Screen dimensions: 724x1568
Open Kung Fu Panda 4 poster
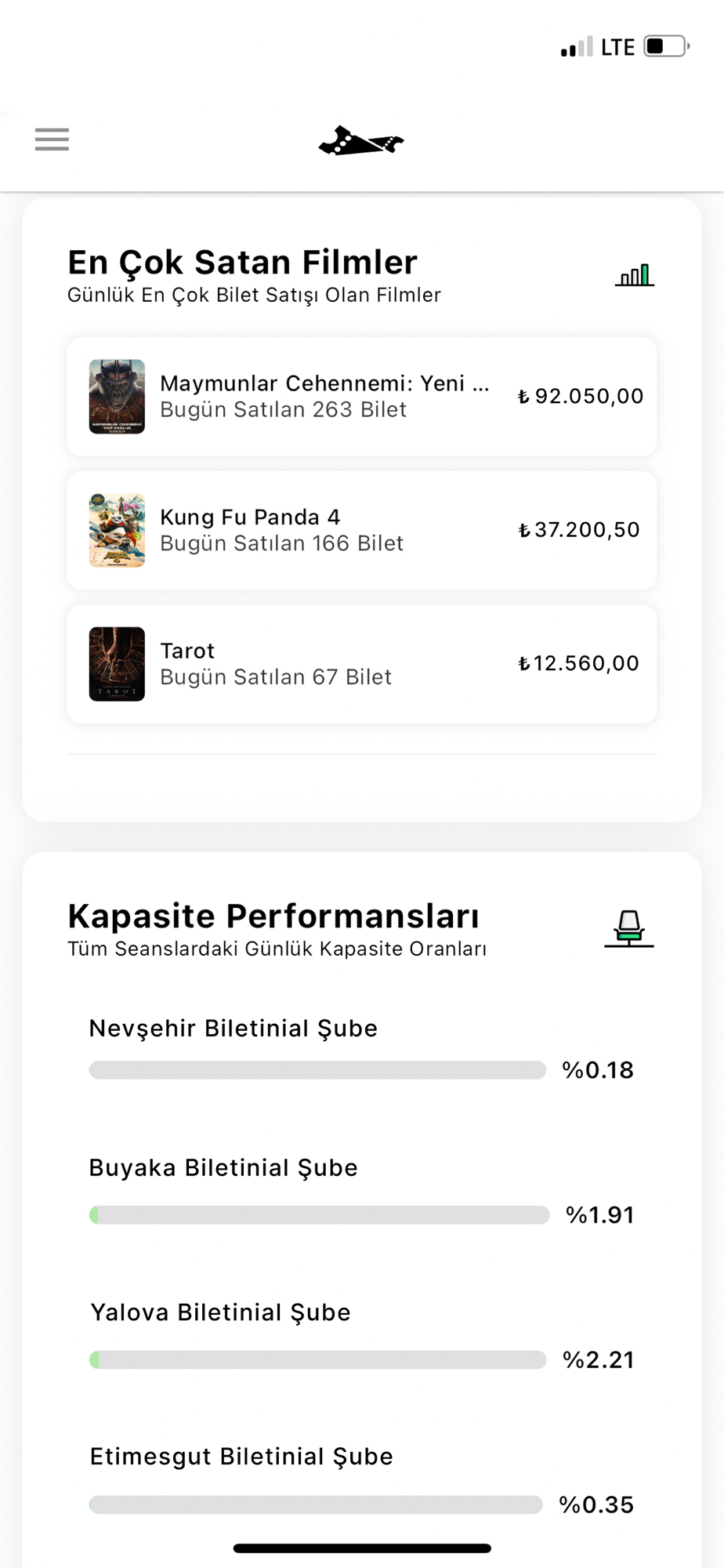click(117, 530)
